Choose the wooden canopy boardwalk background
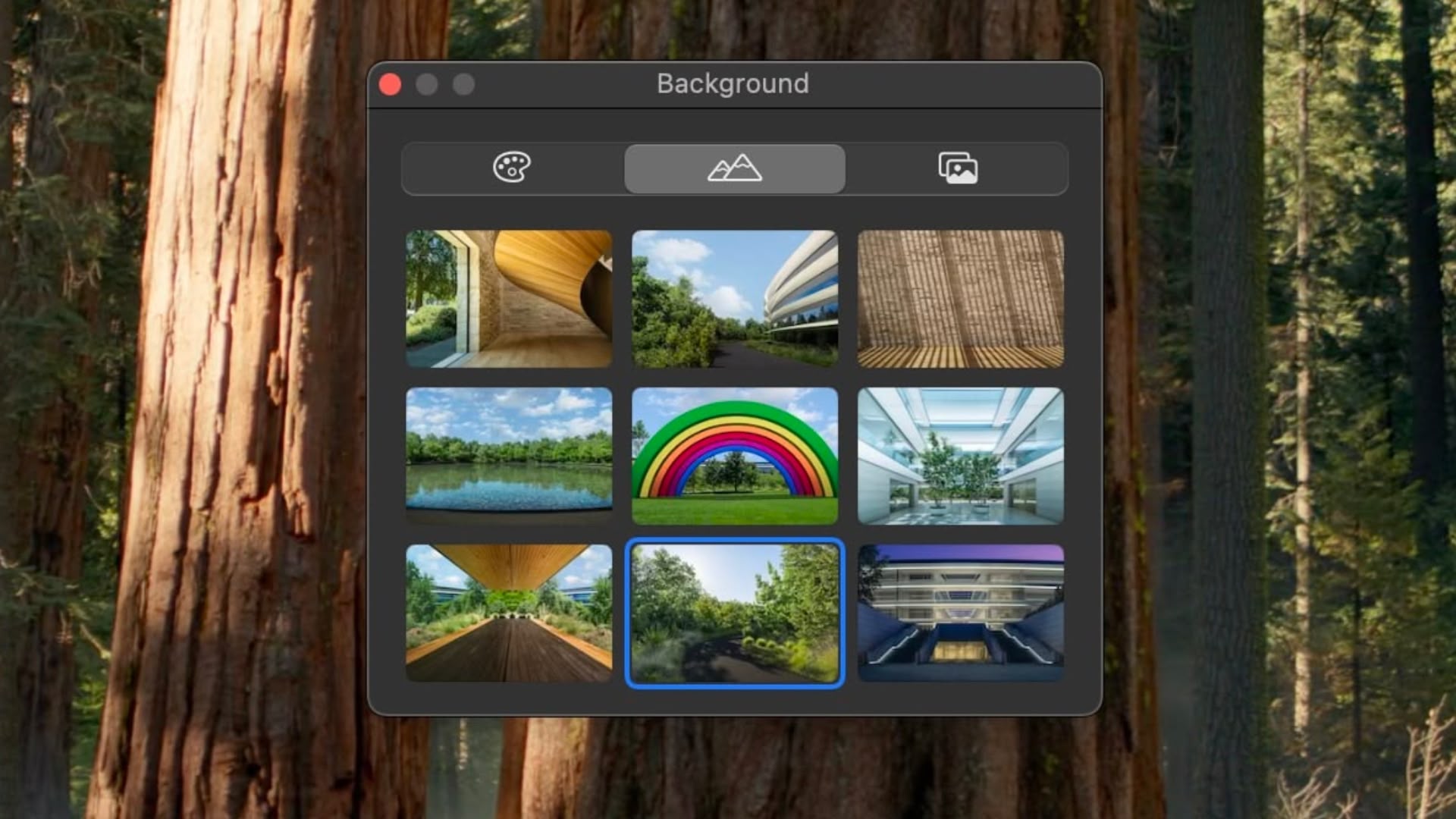Viewport: 1456px width, 819px height. click(509, 611)
